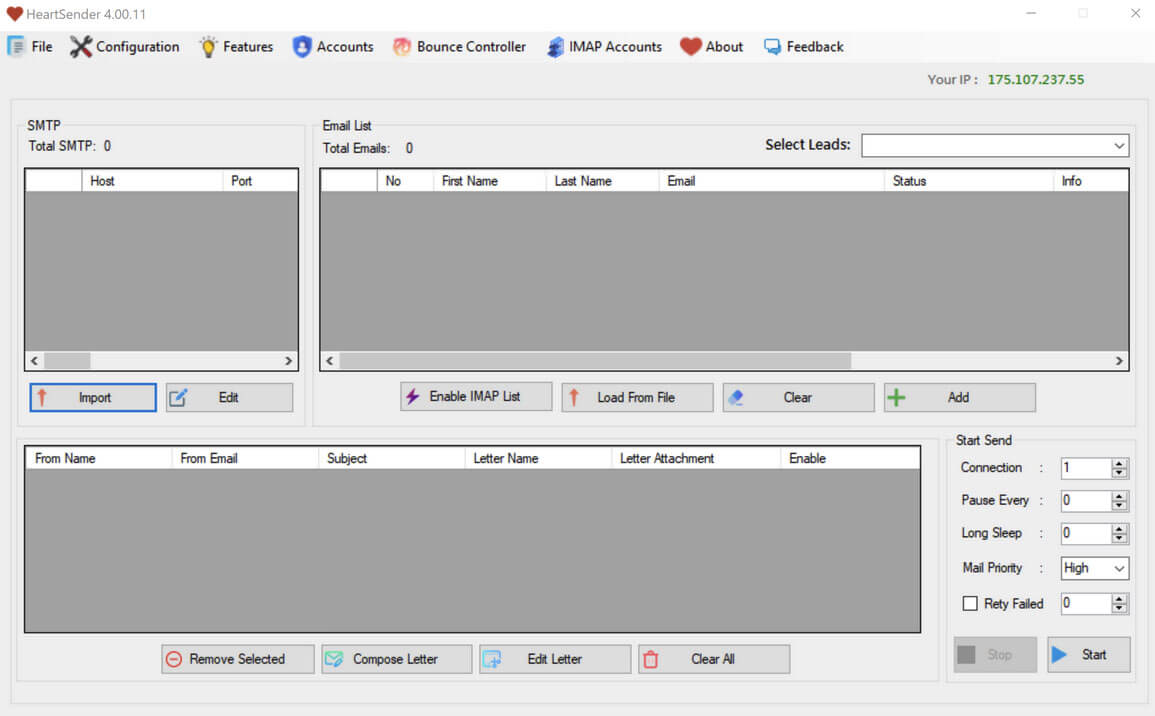Click the Info column header
Viewport: 1155px width, 716px height.
coord(1091,180)
